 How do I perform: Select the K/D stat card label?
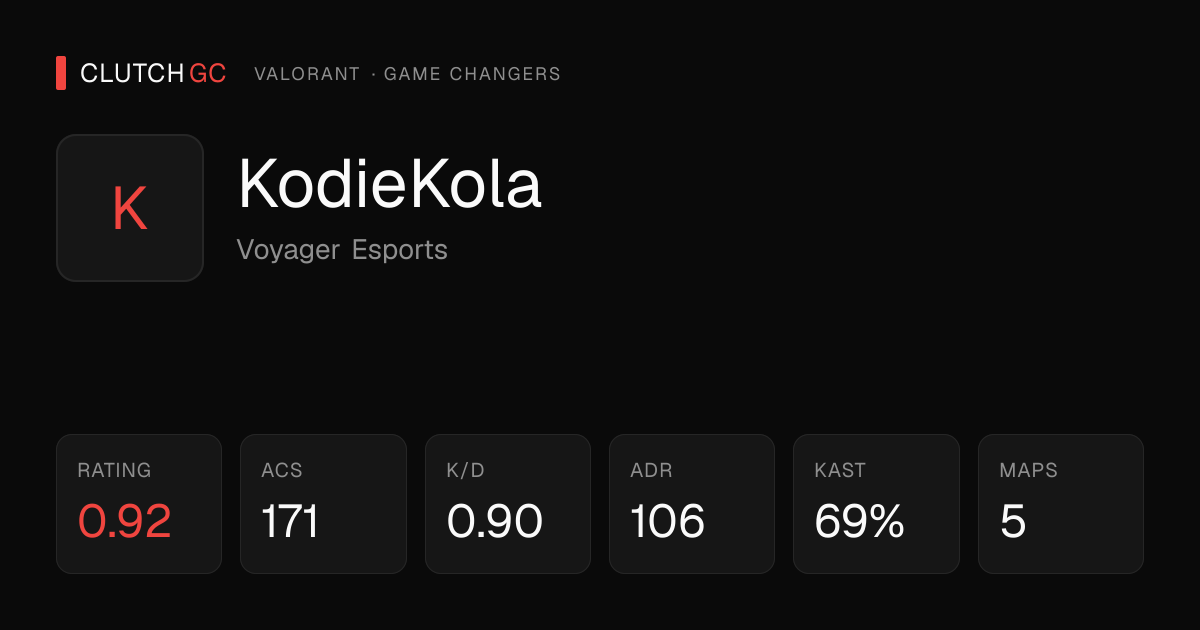click(x=465, y=470)
